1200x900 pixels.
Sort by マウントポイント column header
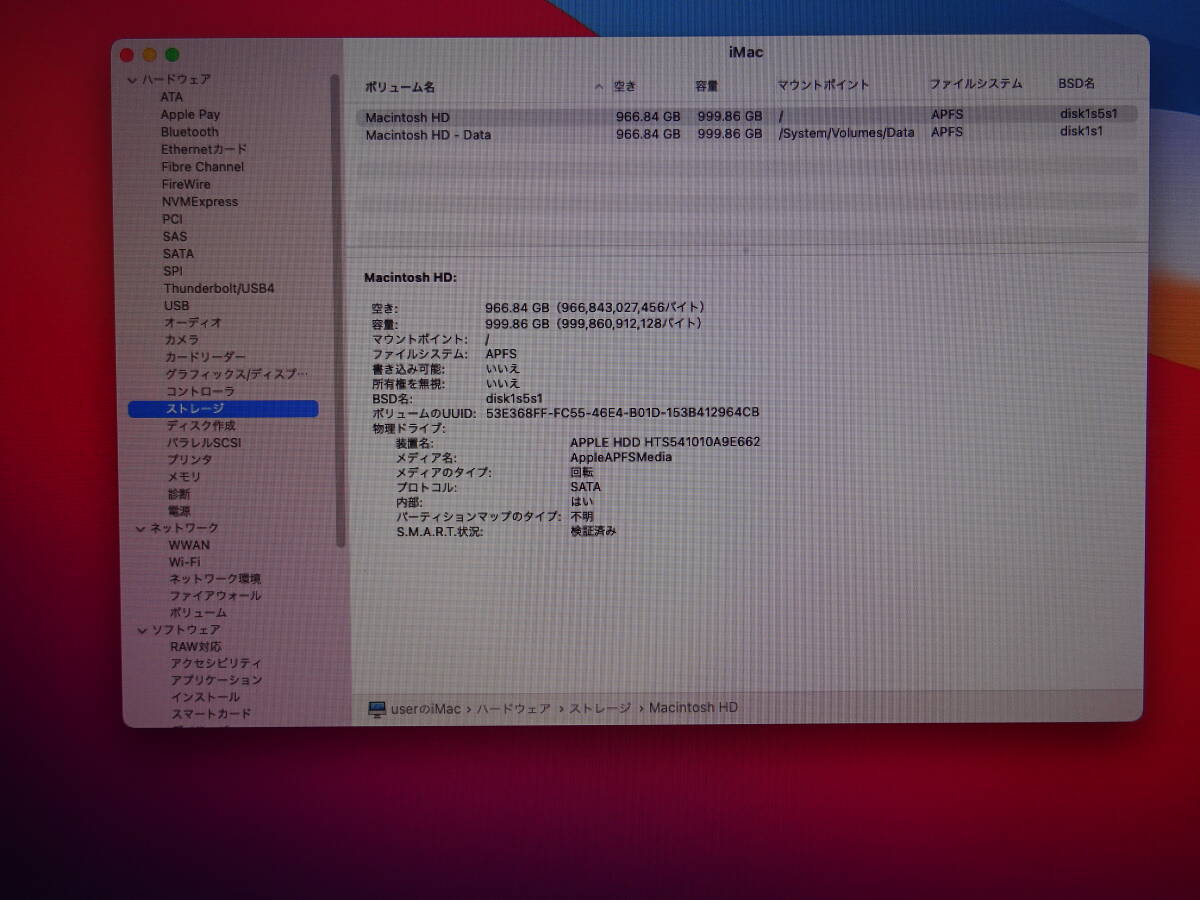[x=824, y=85]
